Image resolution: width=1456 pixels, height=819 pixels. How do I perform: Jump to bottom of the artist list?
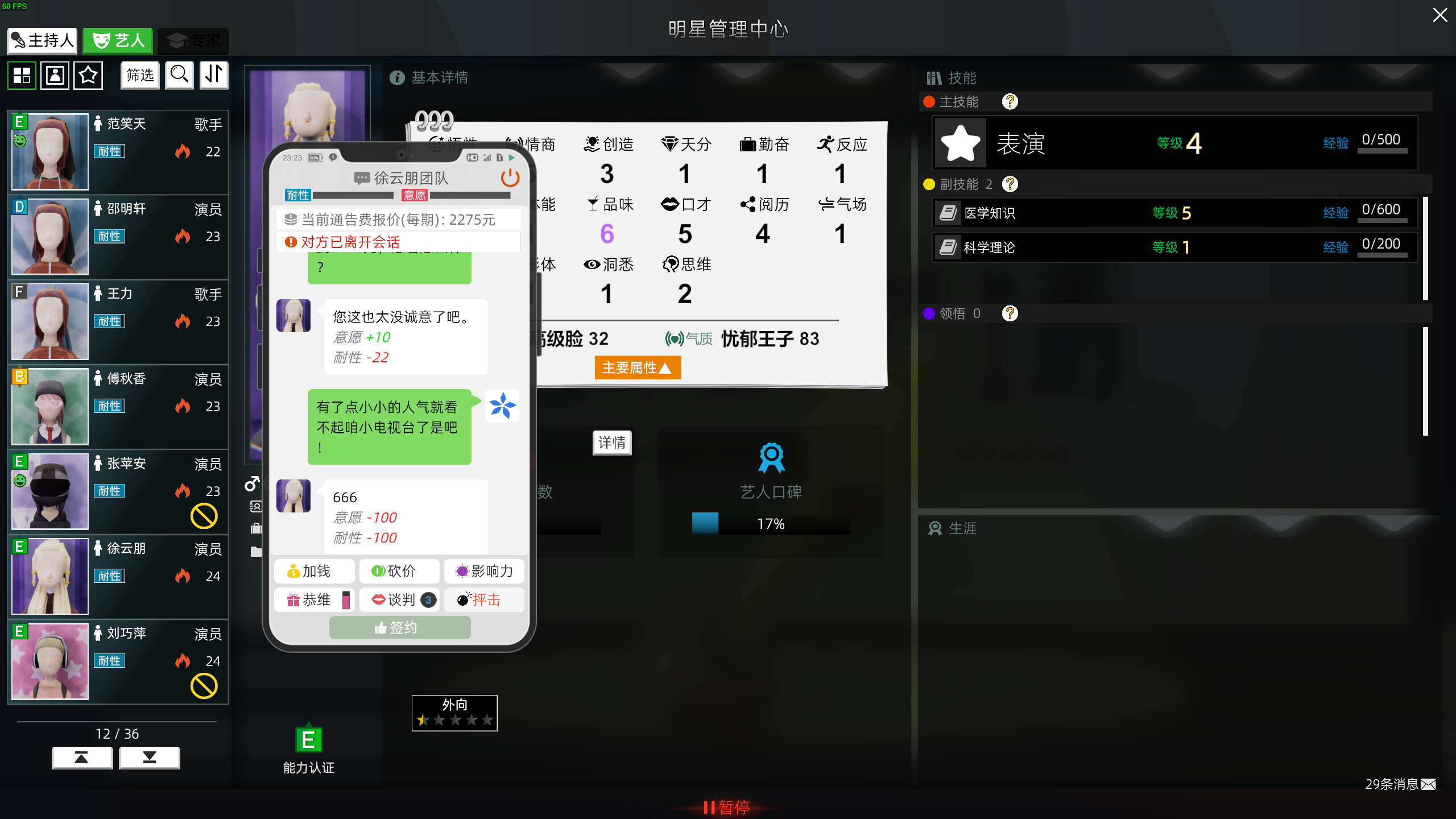pos(150,758)
